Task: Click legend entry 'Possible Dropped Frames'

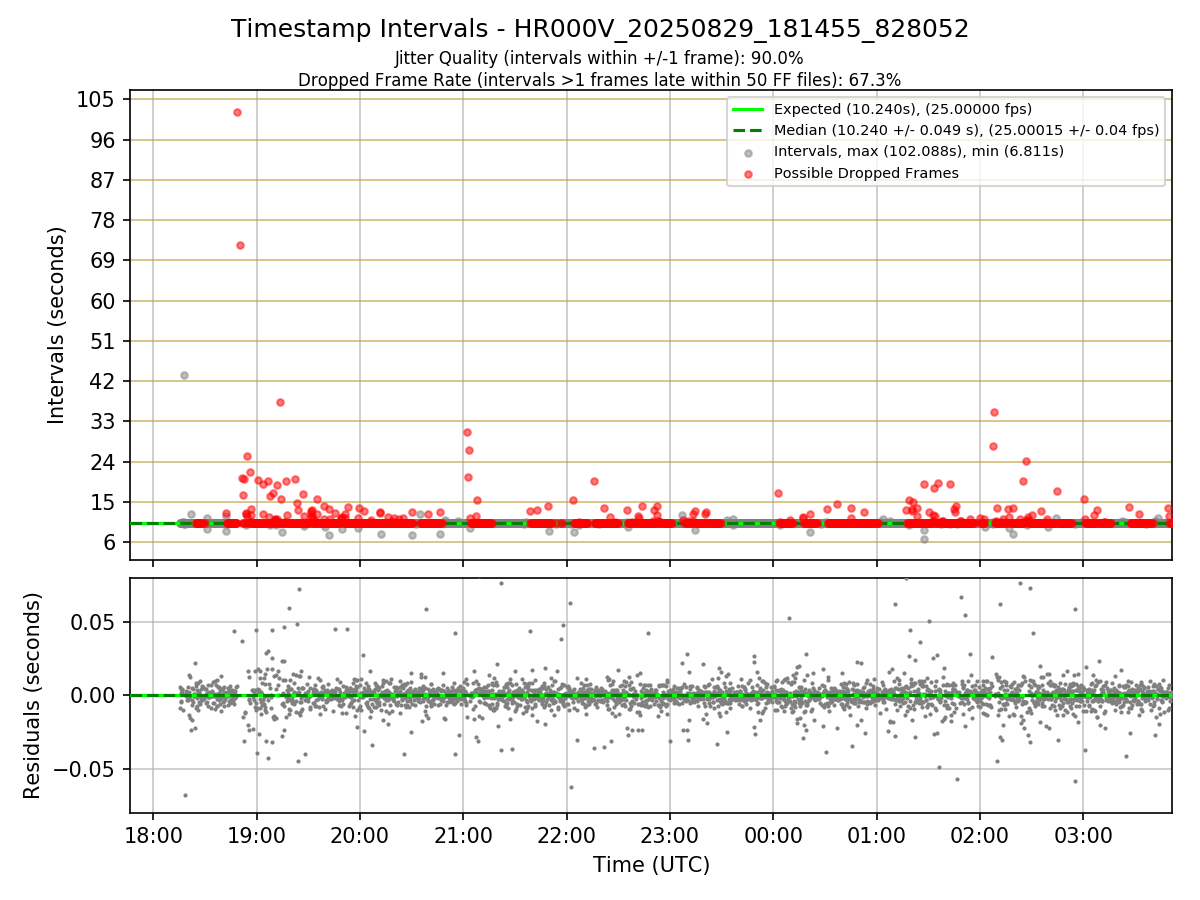Action: pos(866,173)
